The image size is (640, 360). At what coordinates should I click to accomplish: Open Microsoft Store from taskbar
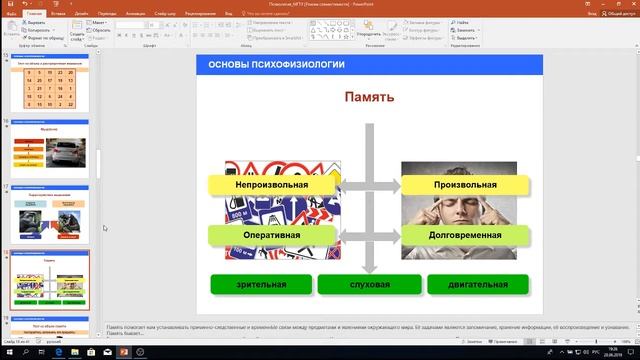pyautogui.click(x=91, y=352)
